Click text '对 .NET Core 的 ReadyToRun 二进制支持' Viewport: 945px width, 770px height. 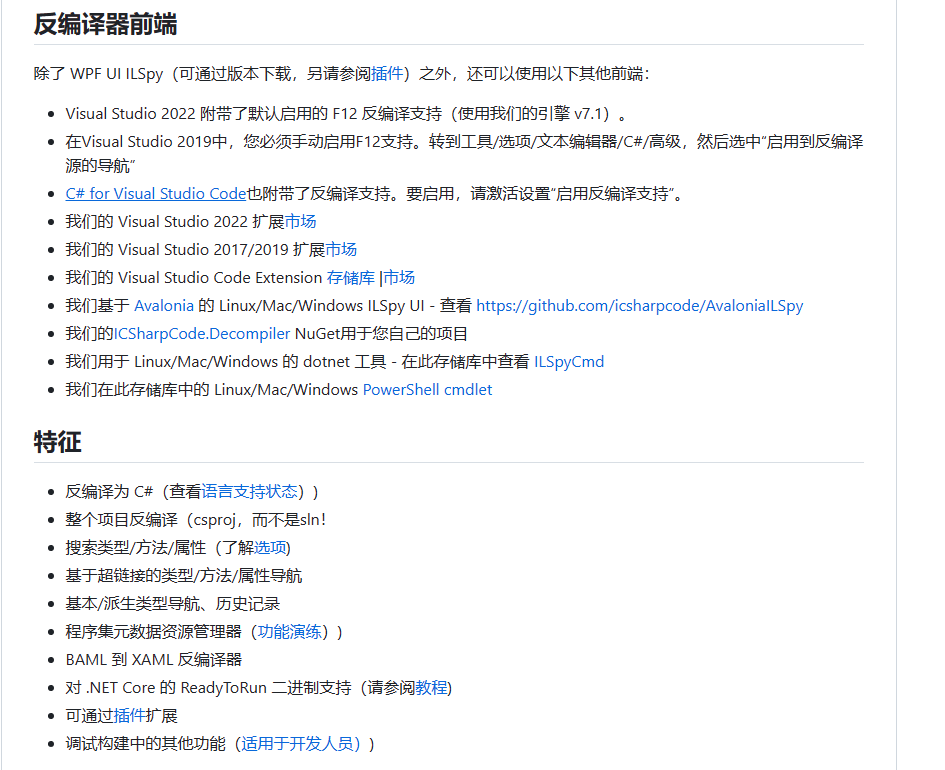209,688
